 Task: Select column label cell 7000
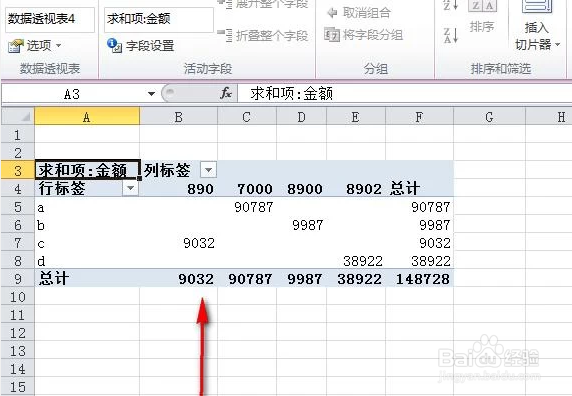click(x=247, y=189)
